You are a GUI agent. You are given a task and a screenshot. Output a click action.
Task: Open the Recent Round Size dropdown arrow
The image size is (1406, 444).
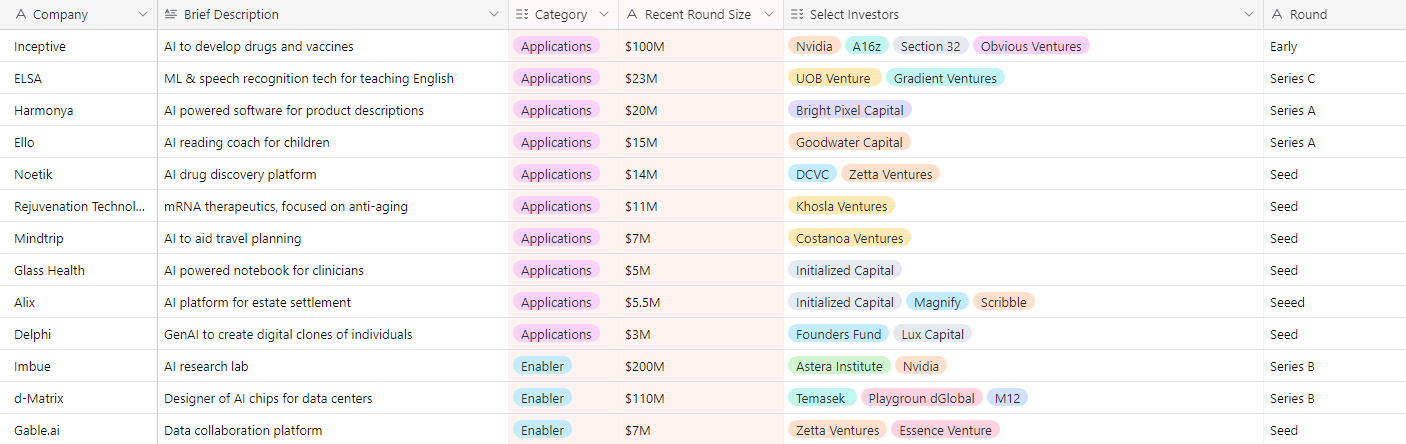pos(768,15)
